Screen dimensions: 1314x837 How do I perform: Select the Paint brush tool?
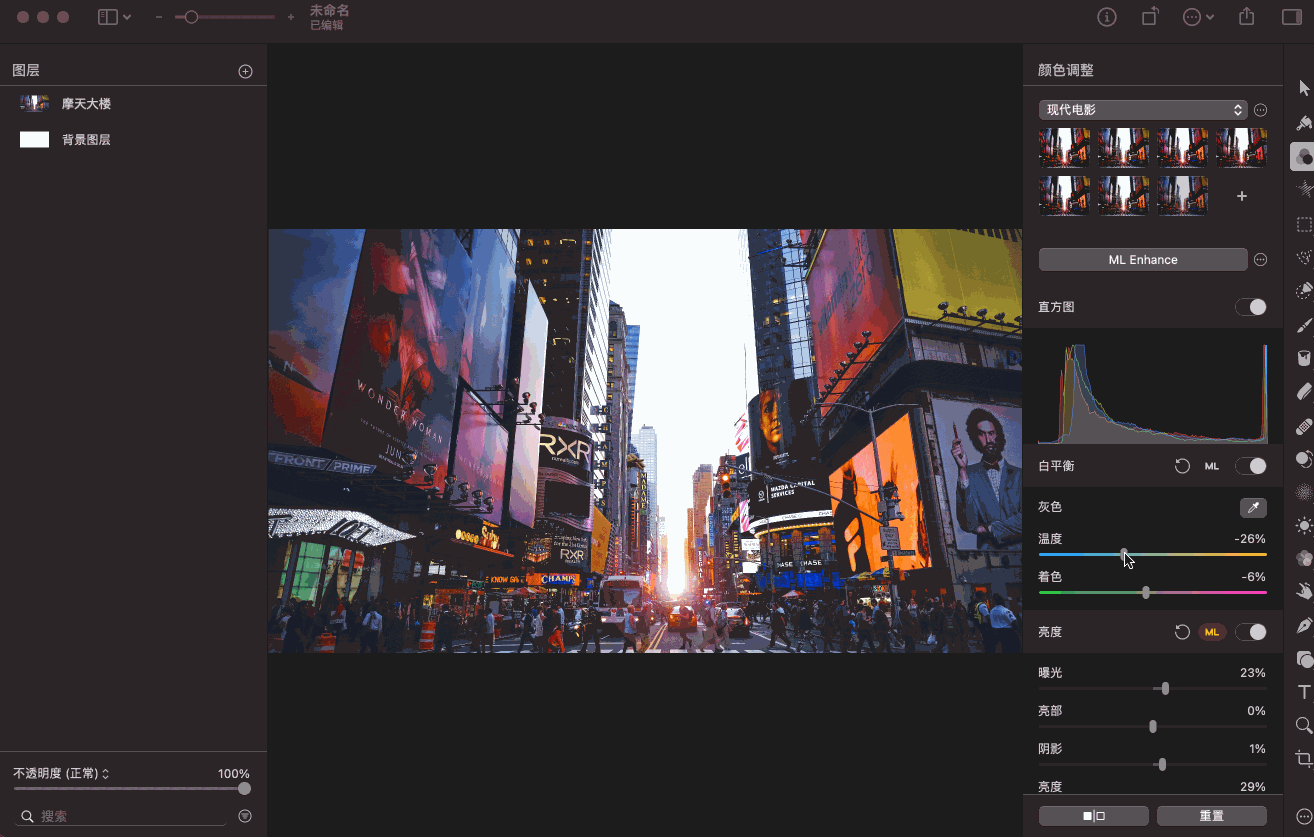(1304, 325)
